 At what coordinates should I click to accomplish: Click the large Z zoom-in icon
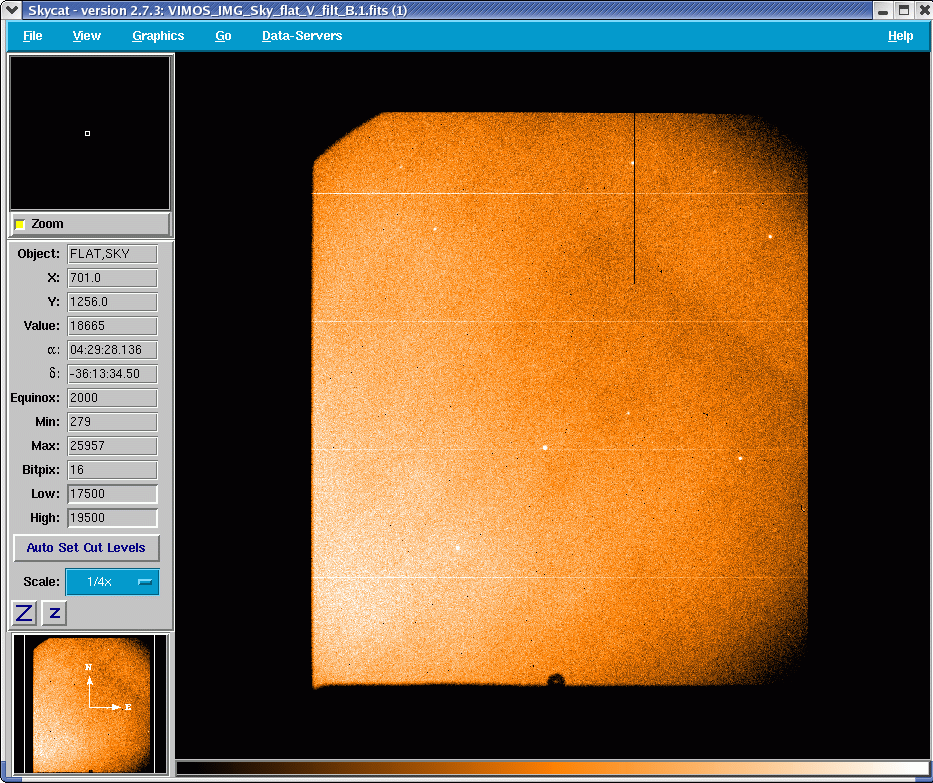[24, 613]
